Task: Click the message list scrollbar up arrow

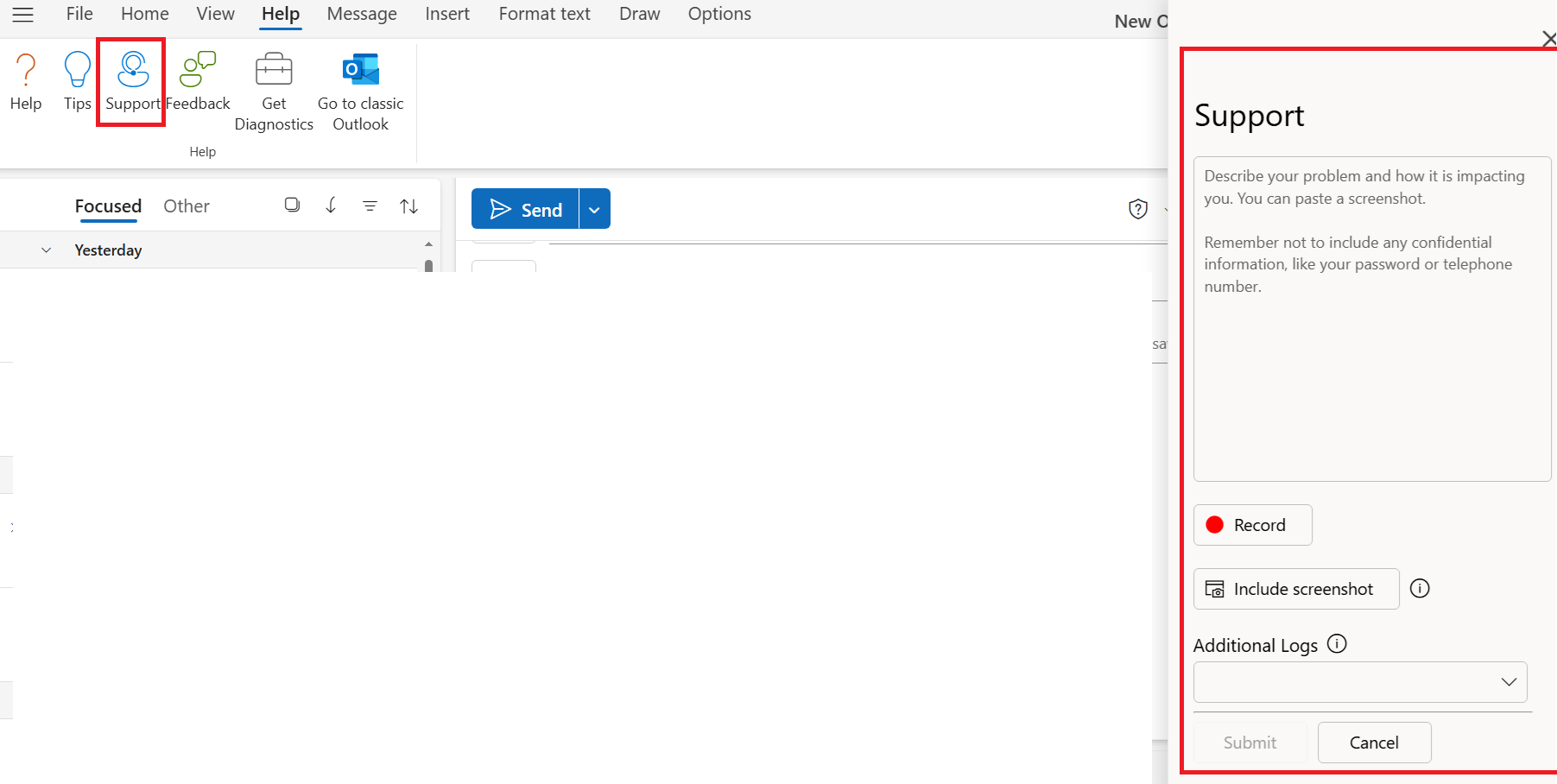Action: pos(428,244)
